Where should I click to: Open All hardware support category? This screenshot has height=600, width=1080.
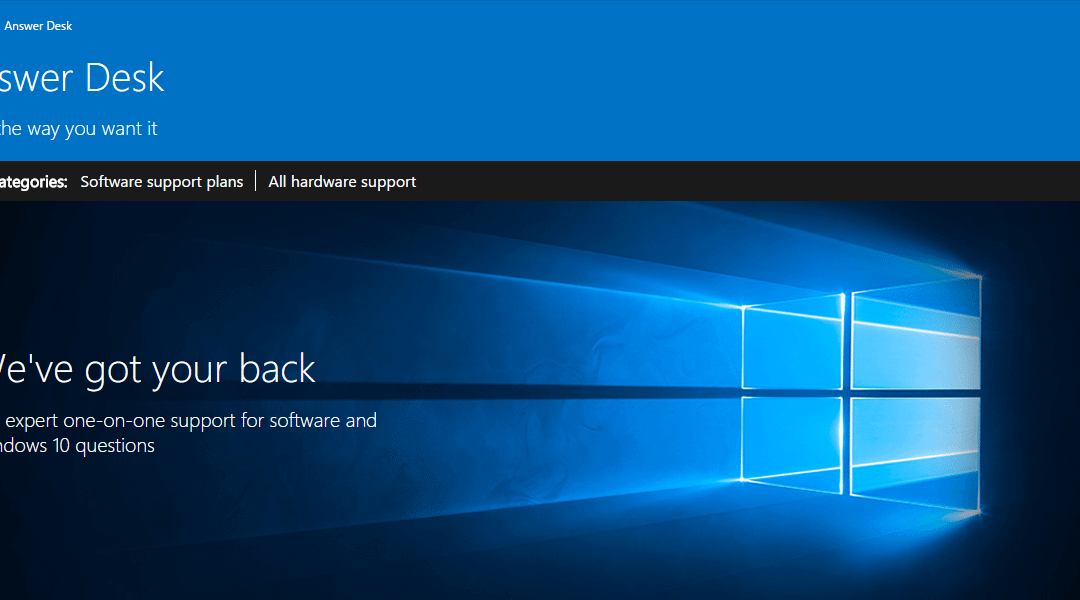342,182
